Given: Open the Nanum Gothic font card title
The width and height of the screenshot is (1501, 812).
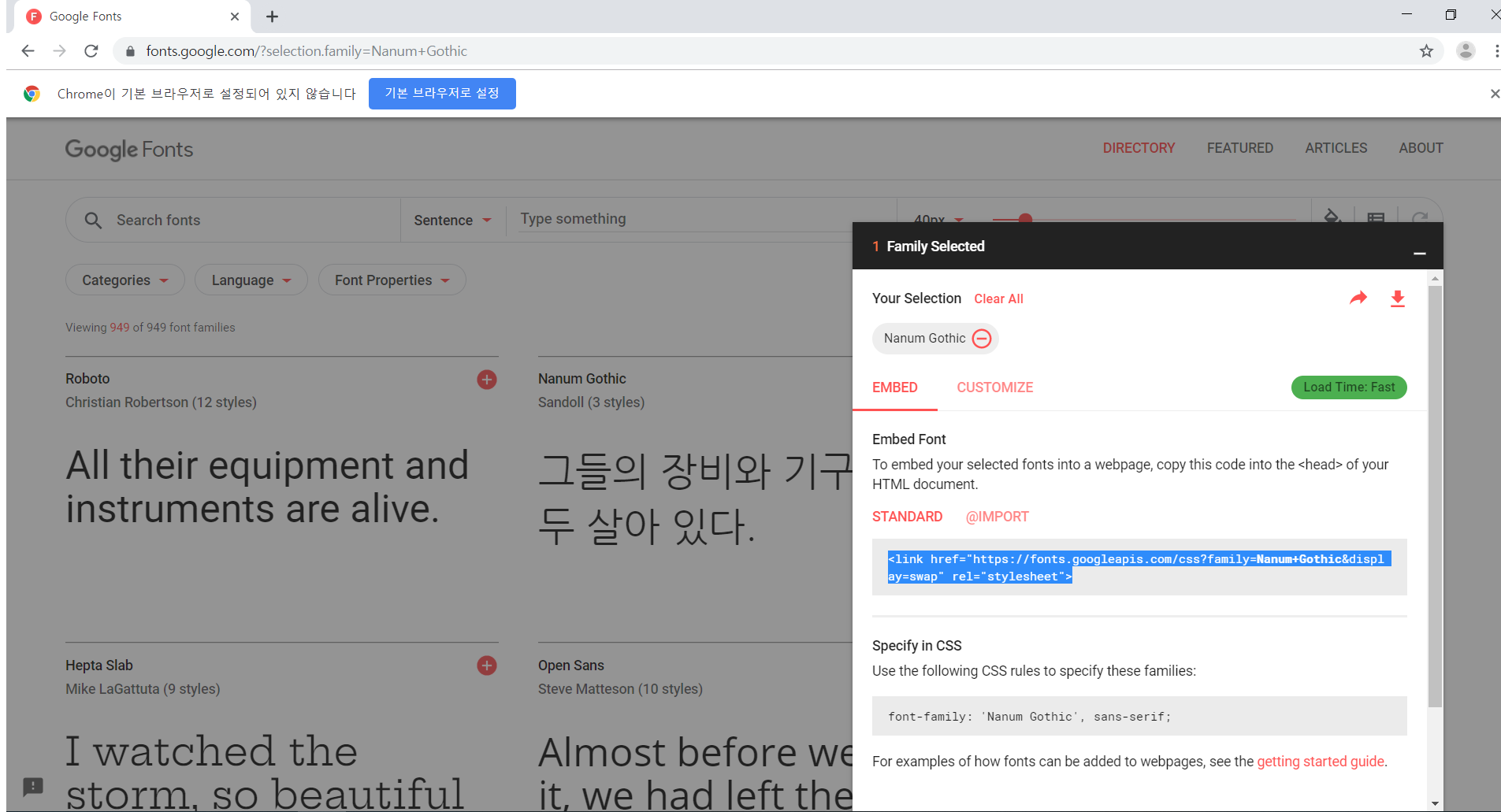Looking at the screenshot, I should point(582,379).
